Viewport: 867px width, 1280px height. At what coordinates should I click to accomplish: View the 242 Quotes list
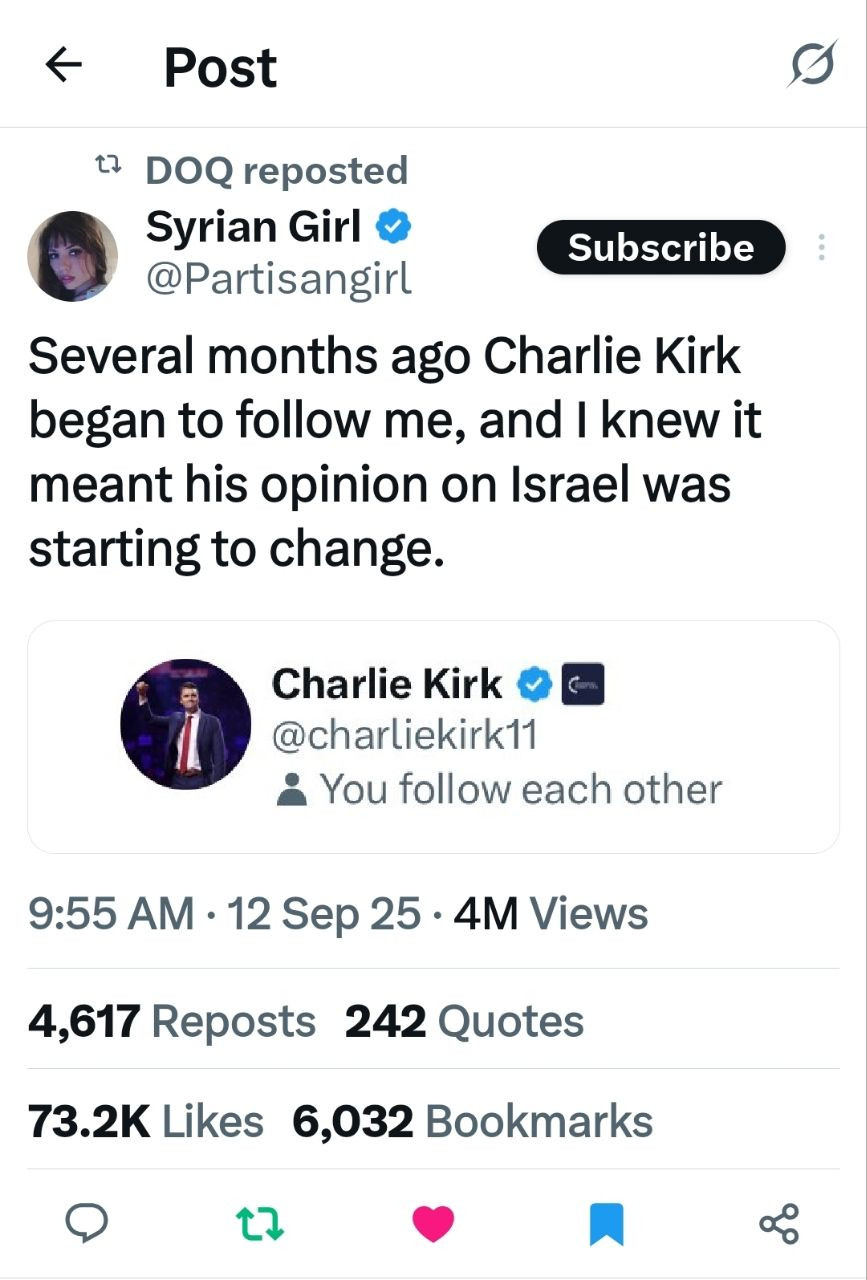[x=464, y=1021]
